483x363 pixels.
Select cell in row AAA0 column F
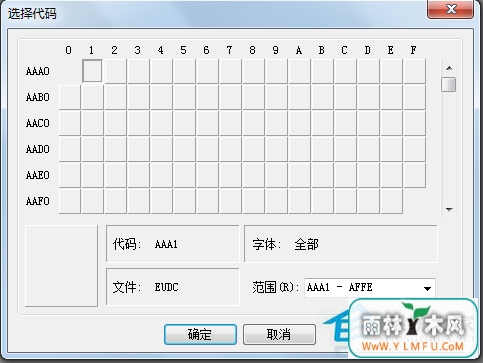414,71
